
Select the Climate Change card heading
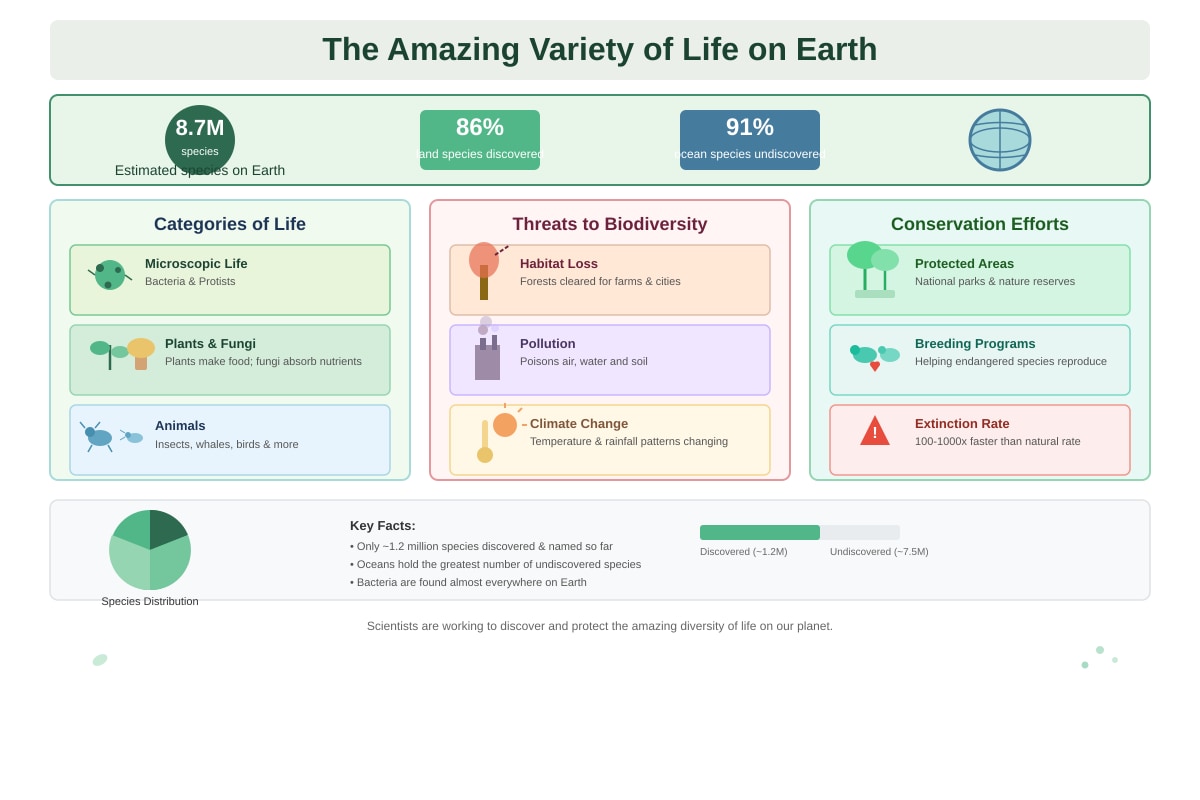click(579, 424)
